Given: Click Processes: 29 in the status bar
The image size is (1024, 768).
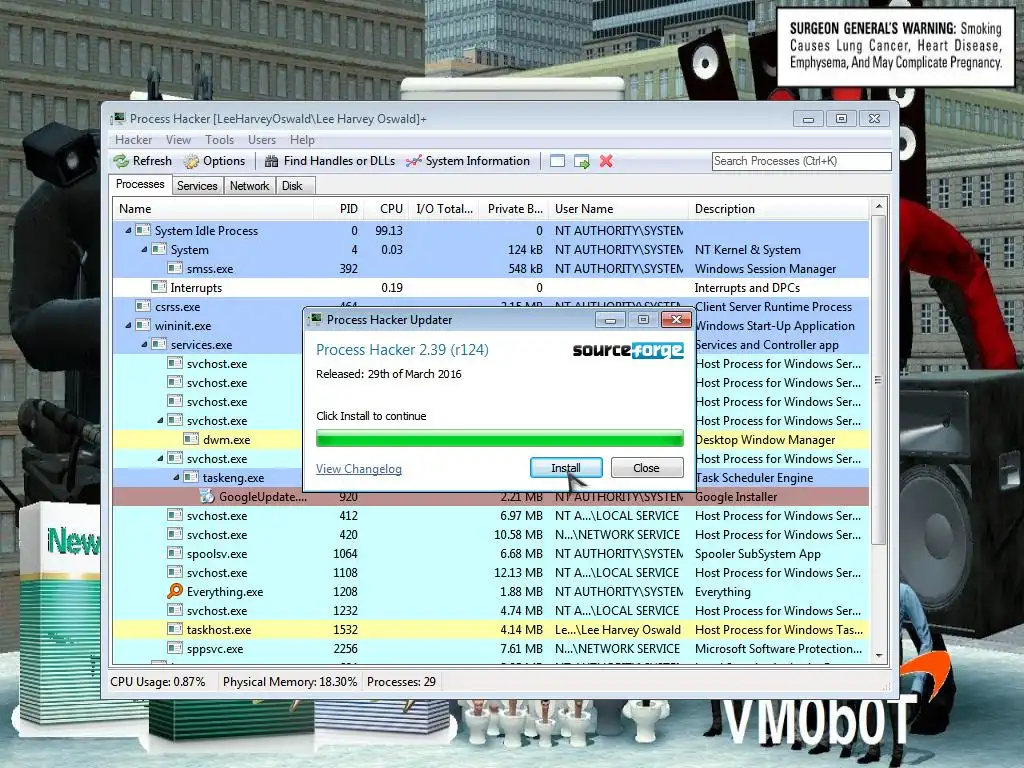Looking at the screenshot, I should [401, 682].
